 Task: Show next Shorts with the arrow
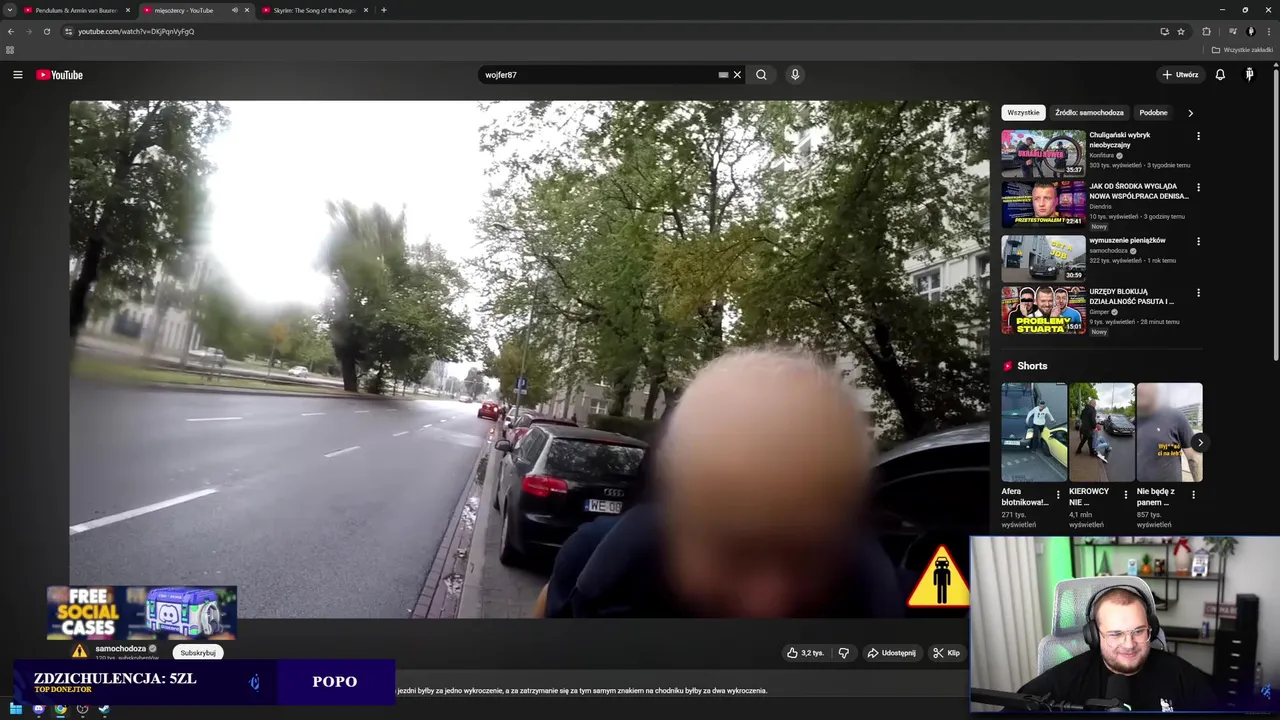coord(1199,442)
